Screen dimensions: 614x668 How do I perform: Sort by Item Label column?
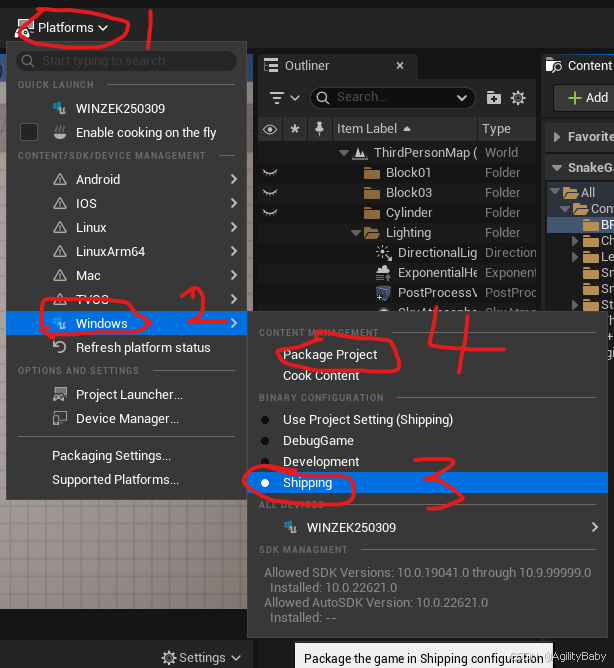pos(405,129)
